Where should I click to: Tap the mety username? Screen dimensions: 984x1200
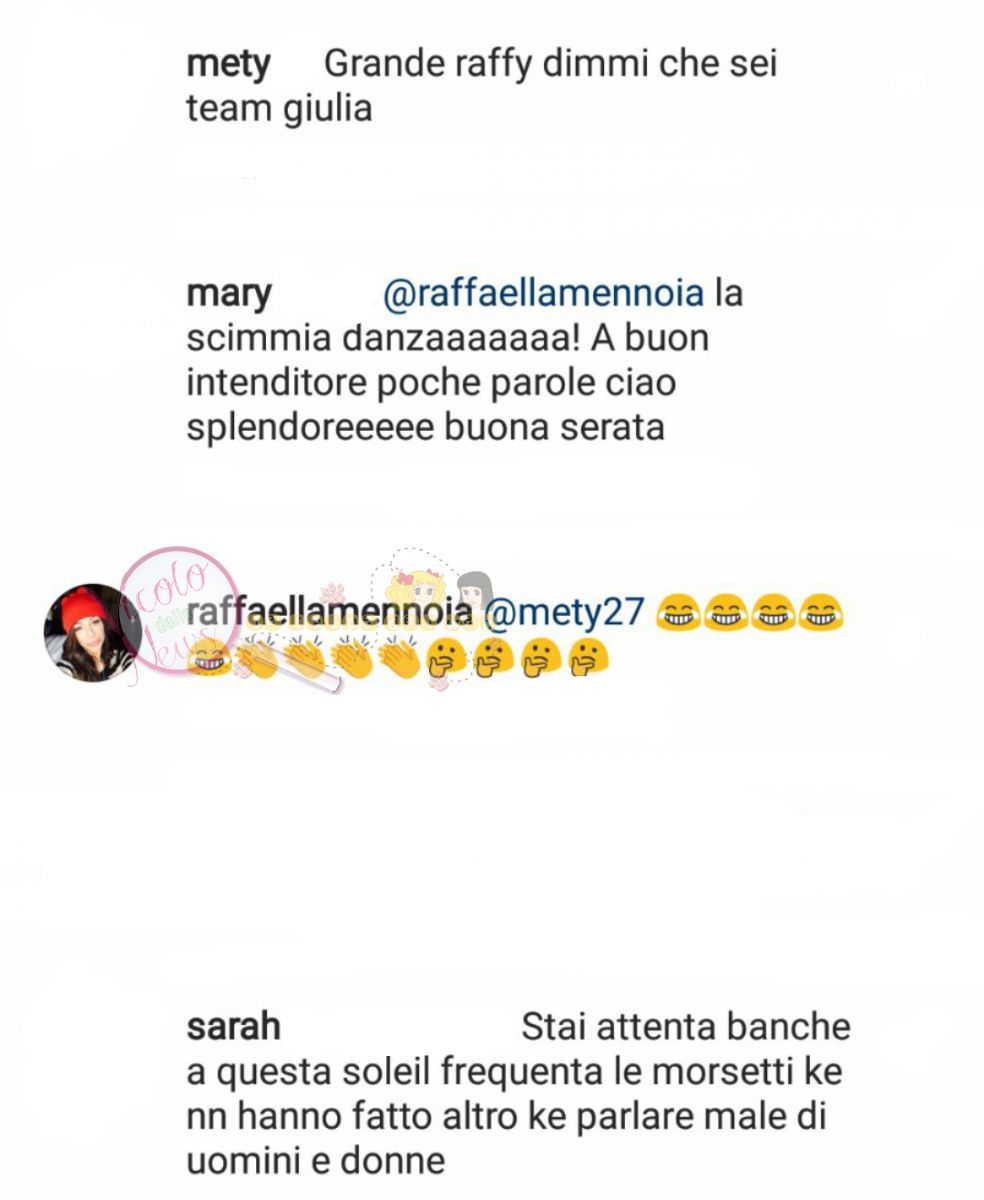click(228, 66)
